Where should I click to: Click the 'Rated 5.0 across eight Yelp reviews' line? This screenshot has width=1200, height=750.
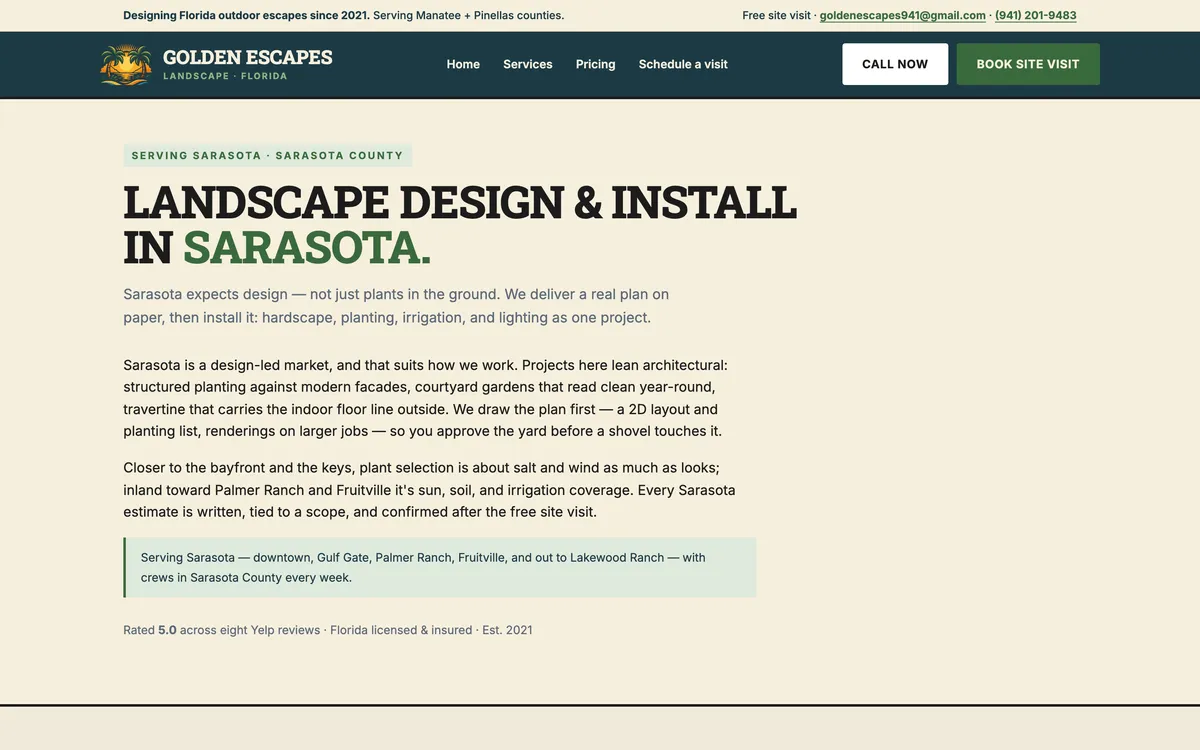click(328, 630)
